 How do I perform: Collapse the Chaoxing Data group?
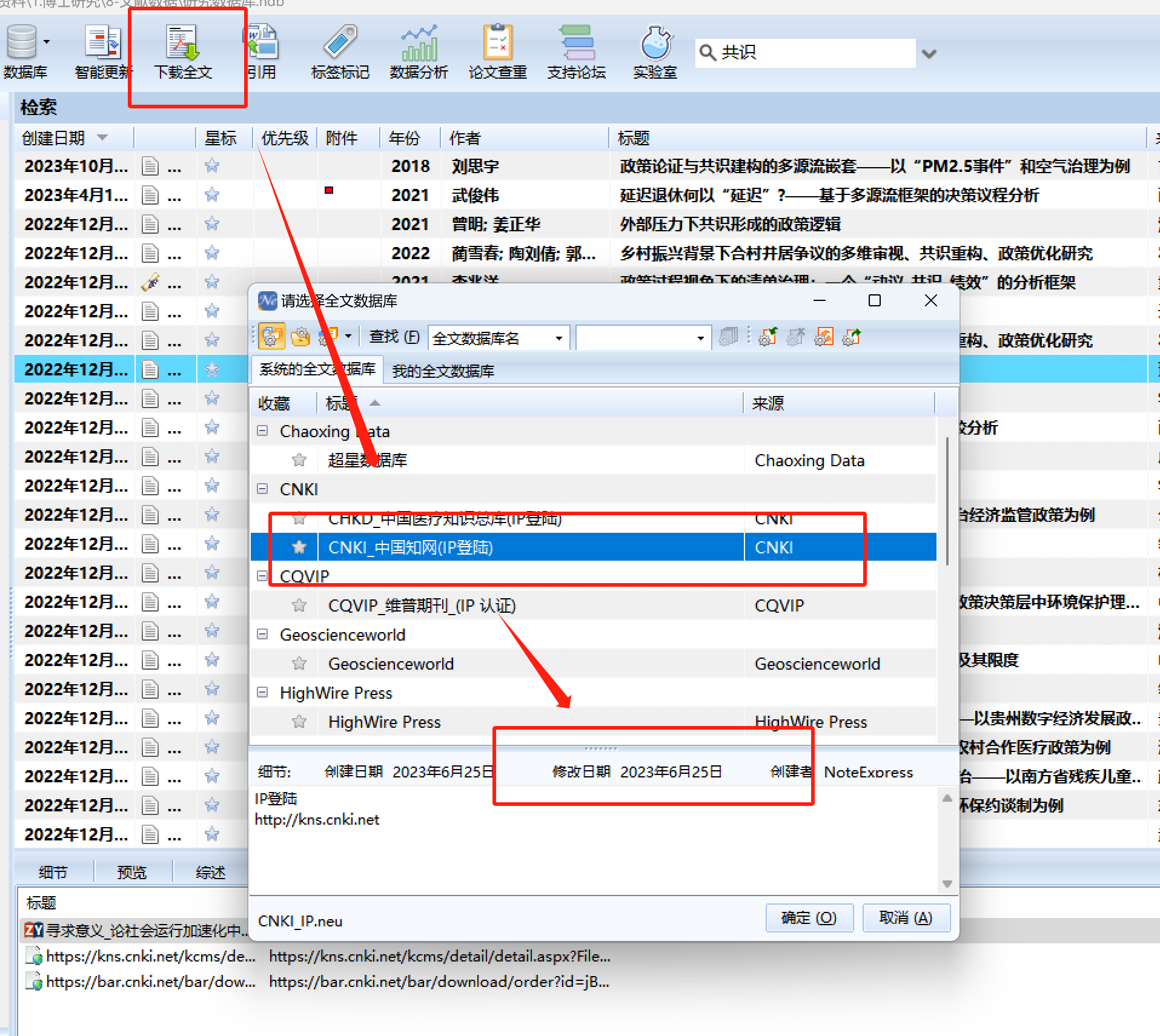[262, 431]
